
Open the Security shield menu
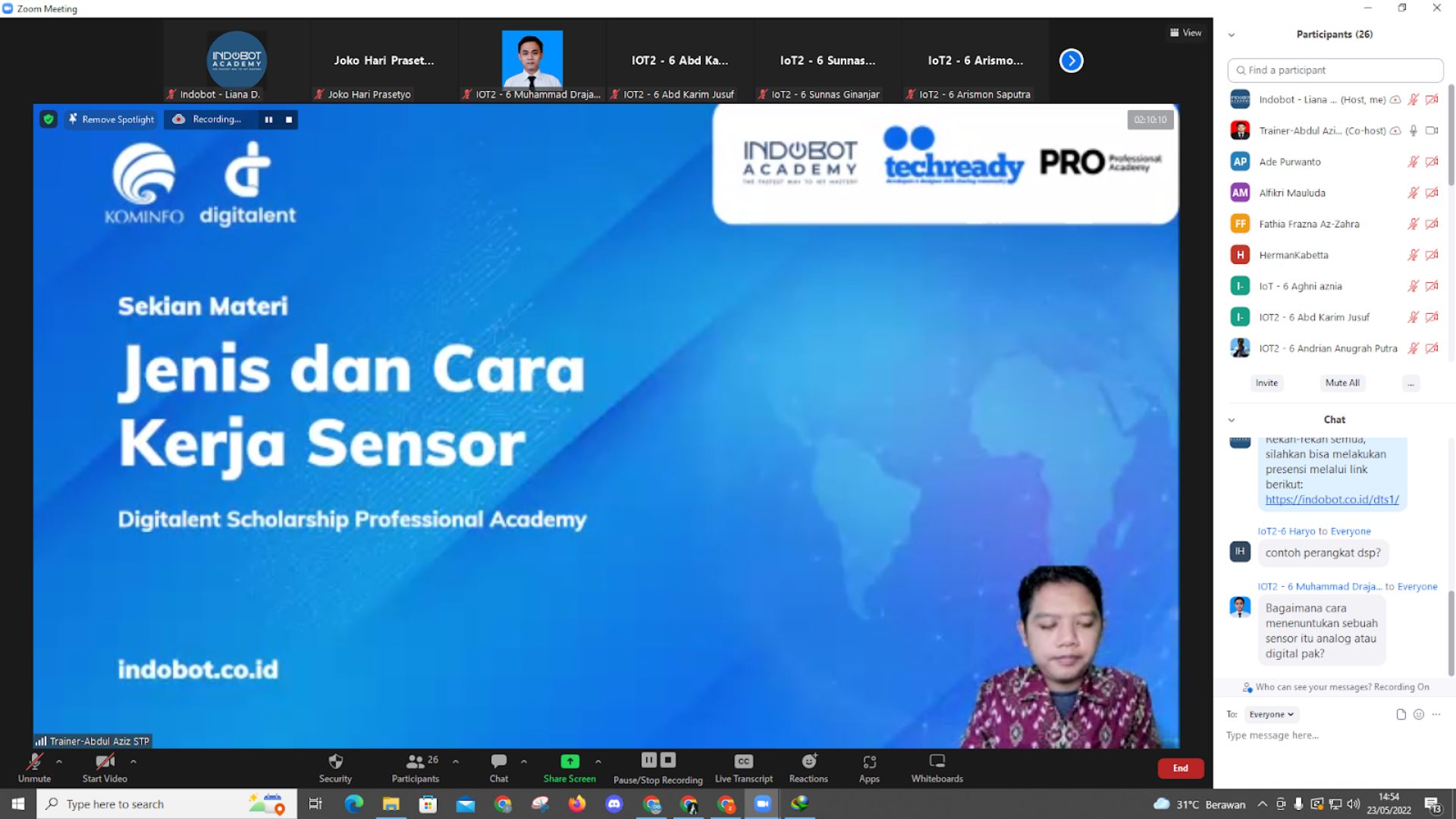click(x=335, y=767)
